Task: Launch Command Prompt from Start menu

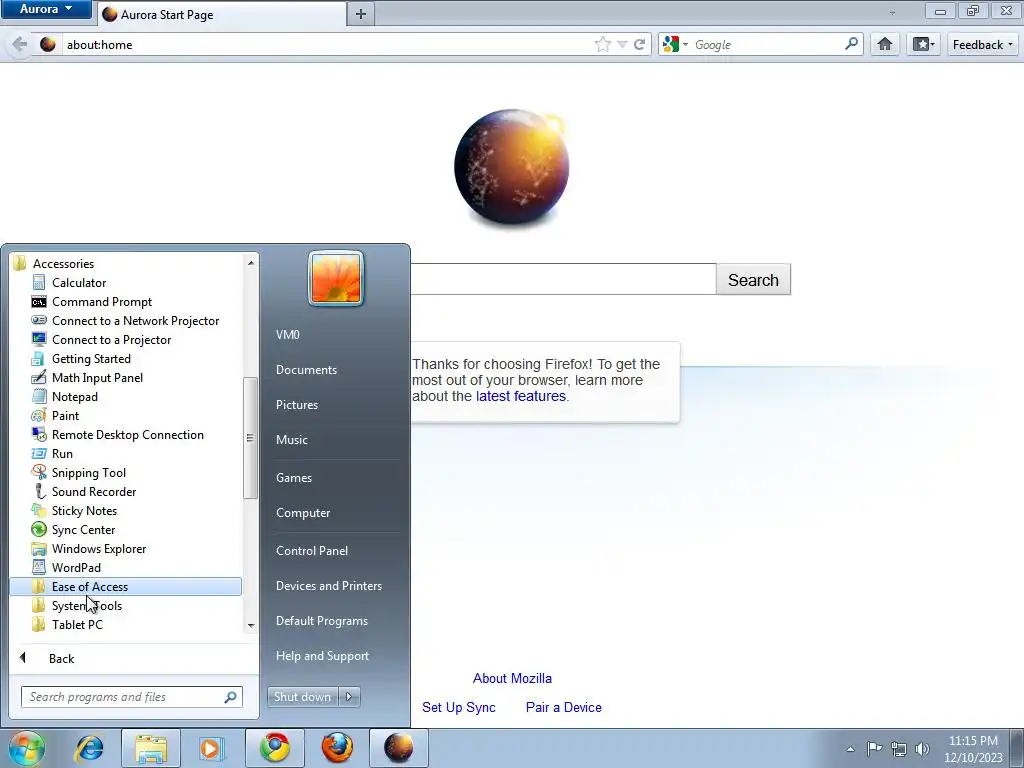Action: 101,302
